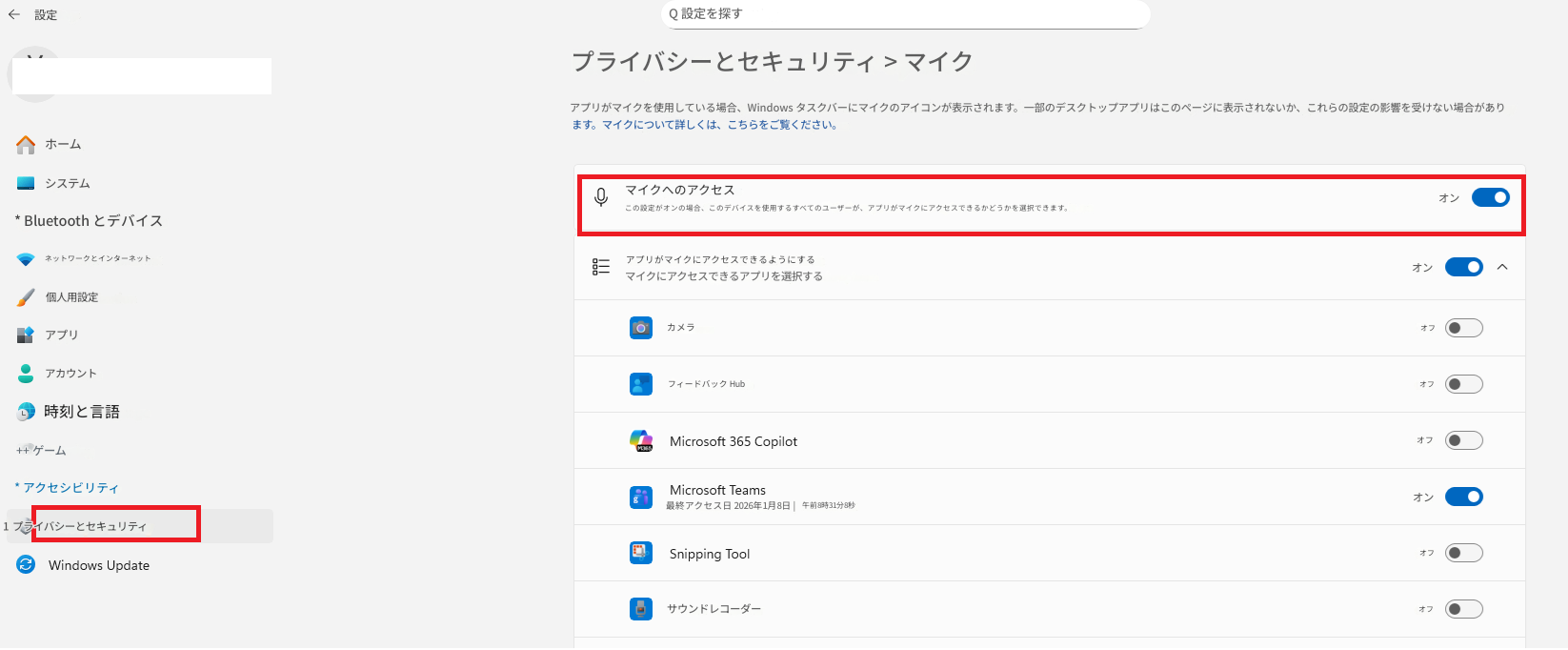The height and width of the screenshot is (650, 1568).
Task: Click the app list icon beside アプリがマイクにアクセス
Action: pos(601,267)
